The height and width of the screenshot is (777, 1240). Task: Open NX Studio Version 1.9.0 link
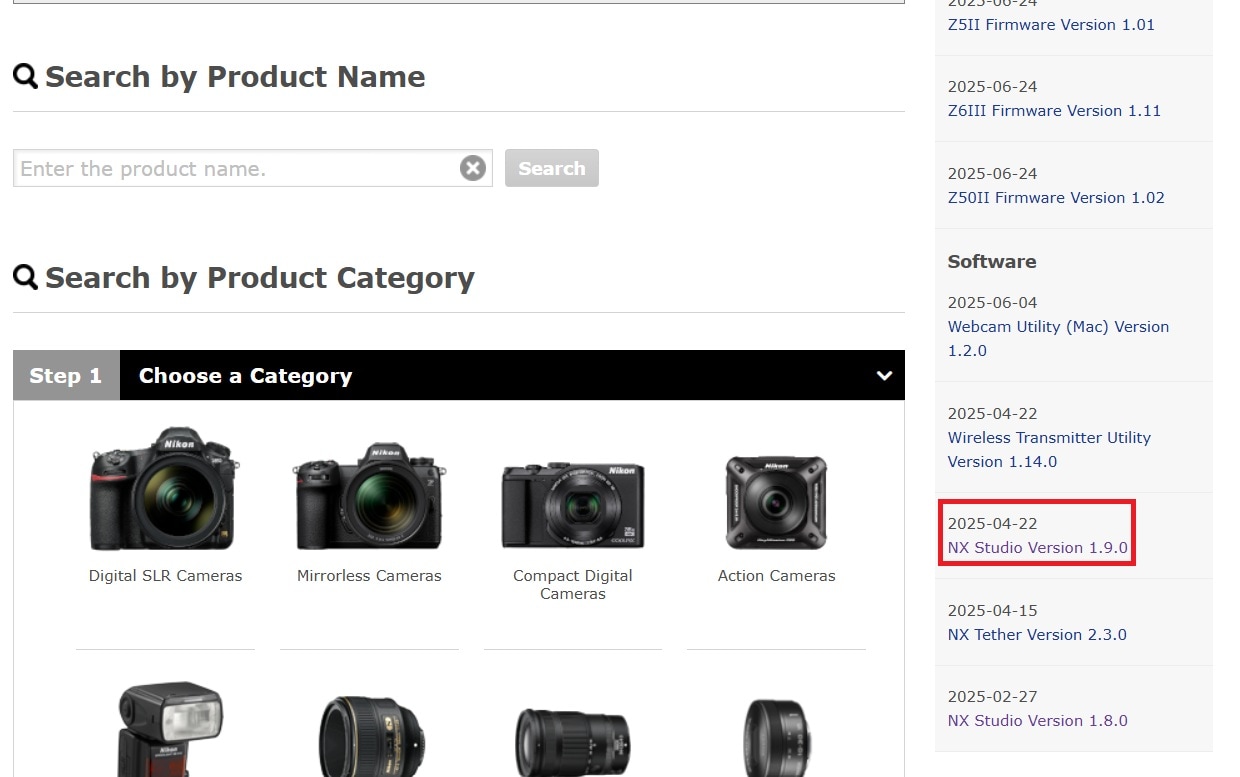click(1037, 548)
